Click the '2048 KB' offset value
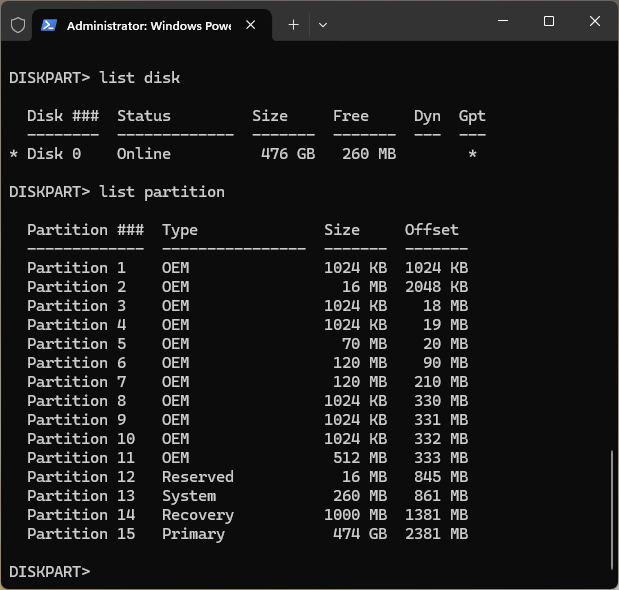Screen dimensions: 619x590 [x=436, y=287]
